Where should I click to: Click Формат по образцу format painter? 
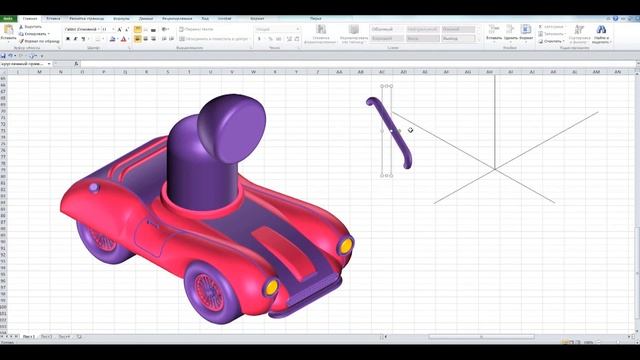coord(39,41)
